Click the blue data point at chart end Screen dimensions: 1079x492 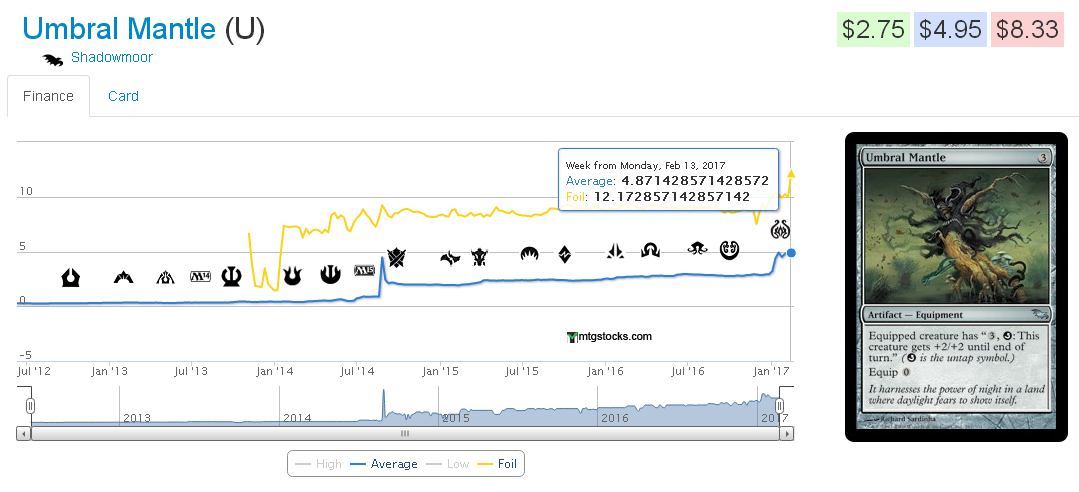click(x=791, y=253)
